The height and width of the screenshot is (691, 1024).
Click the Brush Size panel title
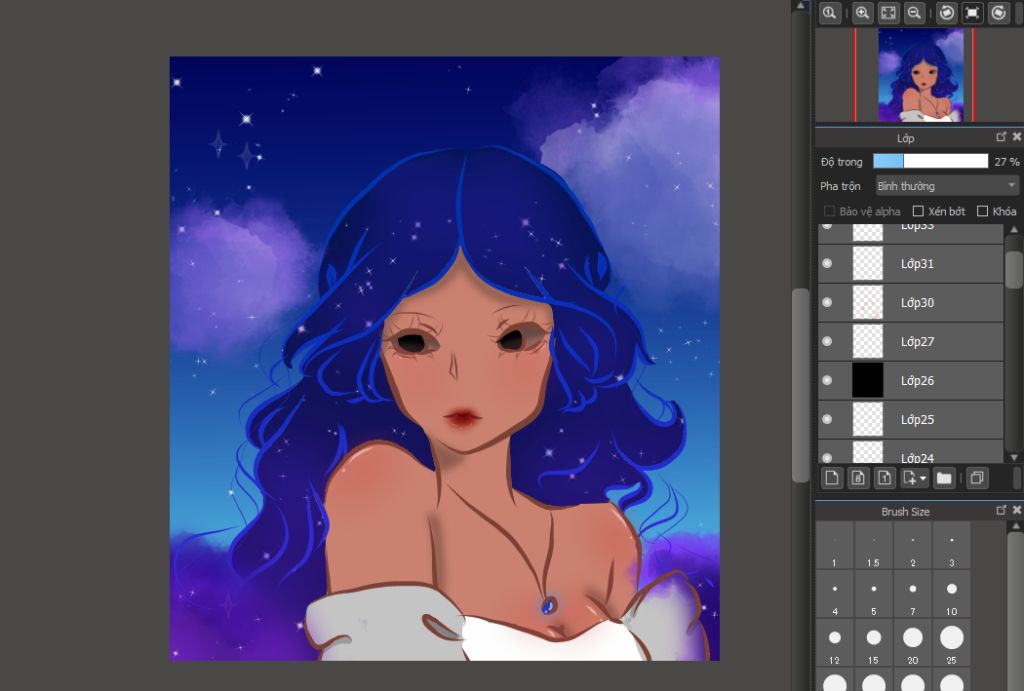click(x=905, y=511)
